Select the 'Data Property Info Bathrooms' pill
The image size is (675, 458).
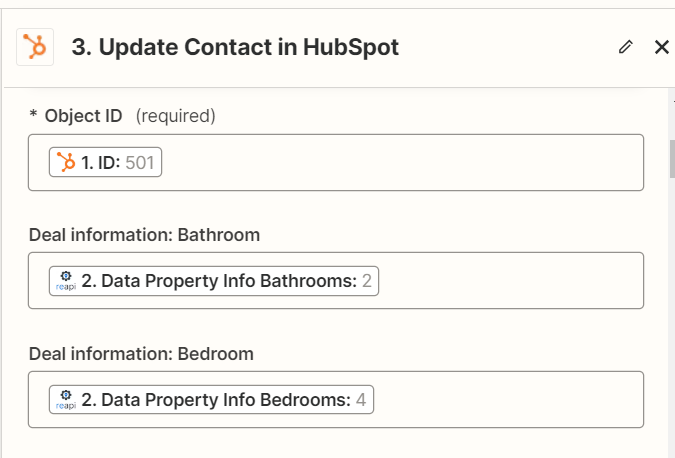click(x=214, y=281)
